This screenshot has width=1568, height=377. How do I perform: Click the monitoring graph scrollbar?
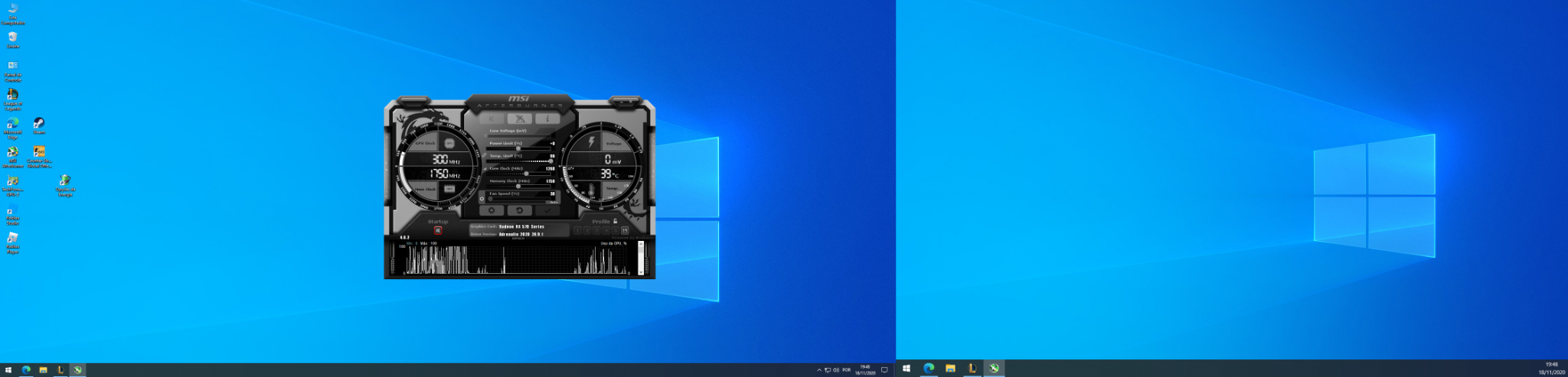(641, 258)
